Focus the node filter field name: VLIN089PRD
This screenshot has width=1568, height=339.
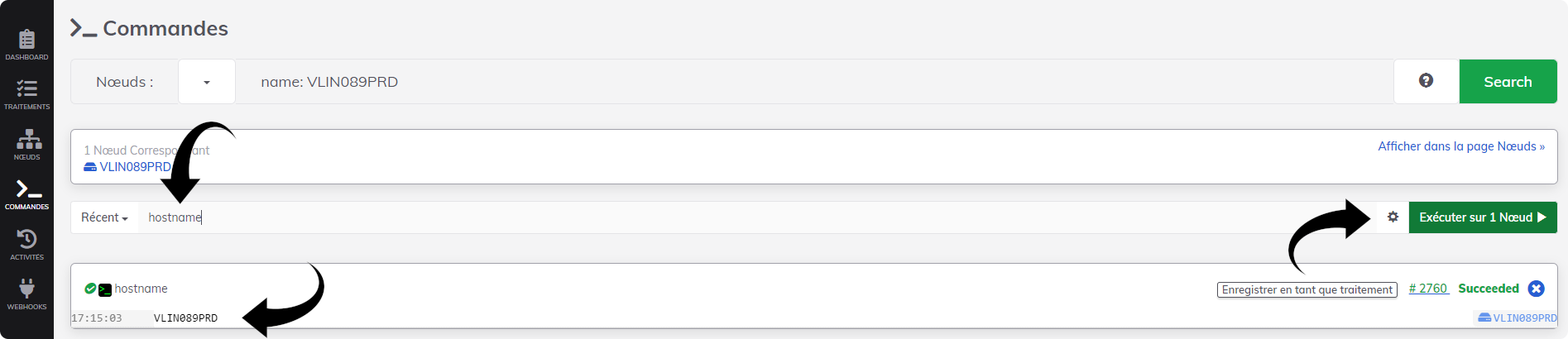point(814,81)
